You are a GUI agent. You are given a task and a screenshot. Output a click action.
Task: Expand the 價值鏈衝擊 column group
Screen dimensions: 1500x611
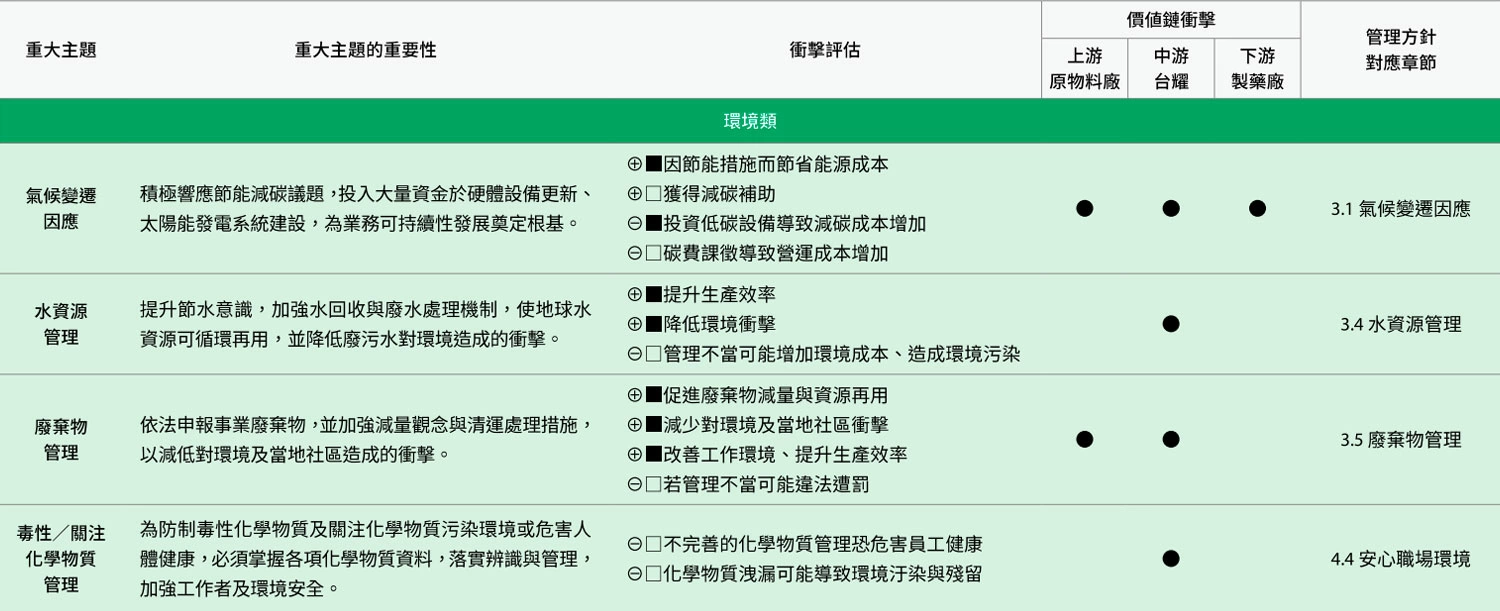pos(1171,19)
